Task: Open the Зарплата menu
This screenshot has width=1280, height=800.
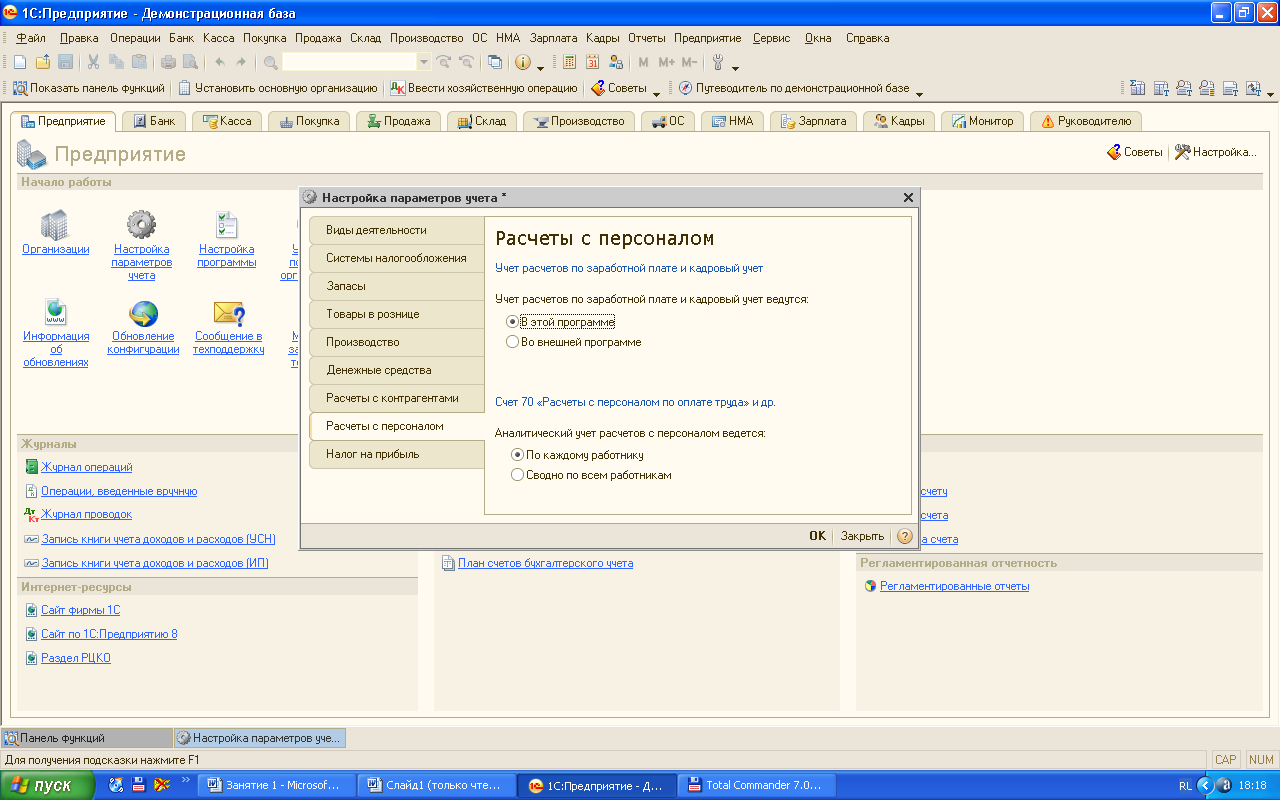Action: pyautogui.click(x=554, y=38)
